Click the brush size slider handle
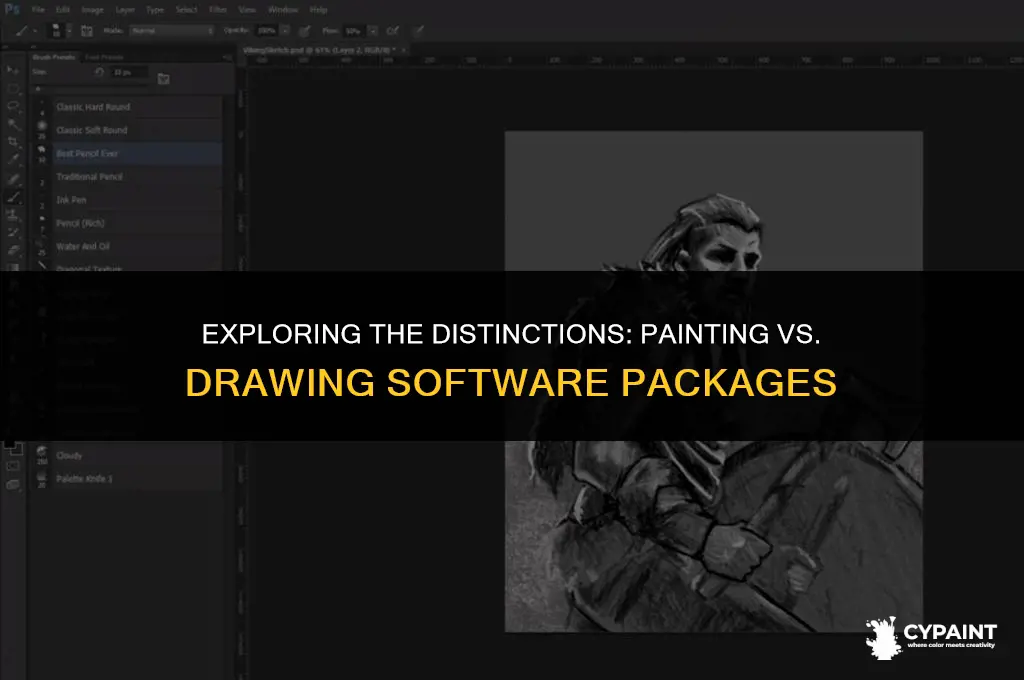The width and height of the screenshot is (1024, 680). click(38, 88)
